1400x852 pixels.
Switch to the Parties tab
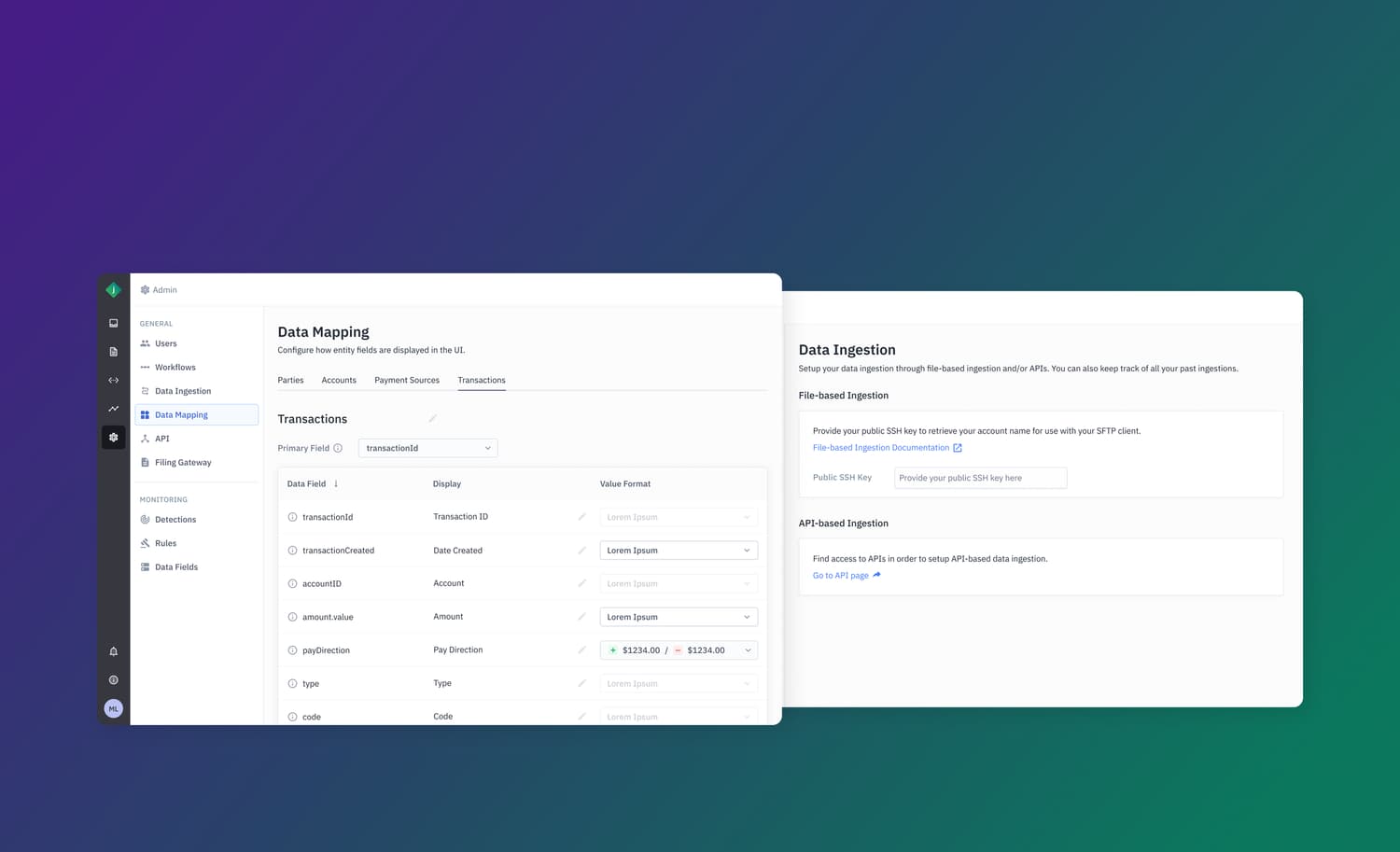coord(290,380)
